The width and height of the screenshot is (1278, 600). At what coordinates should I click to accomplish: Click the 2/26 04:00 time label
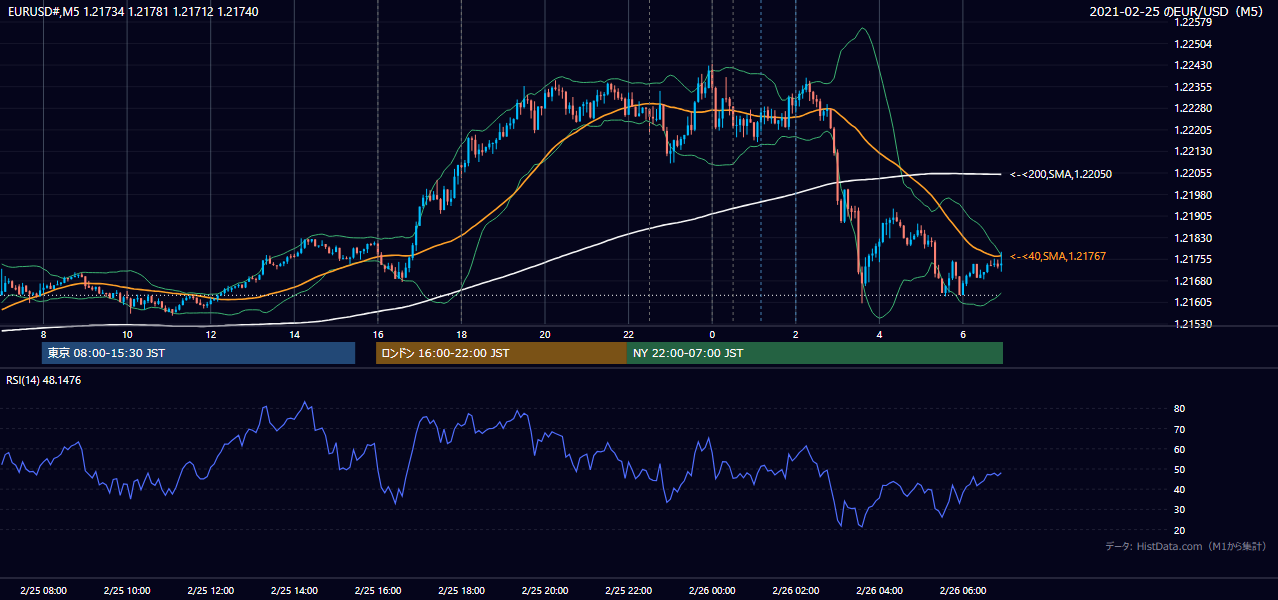tap(879, 590)
